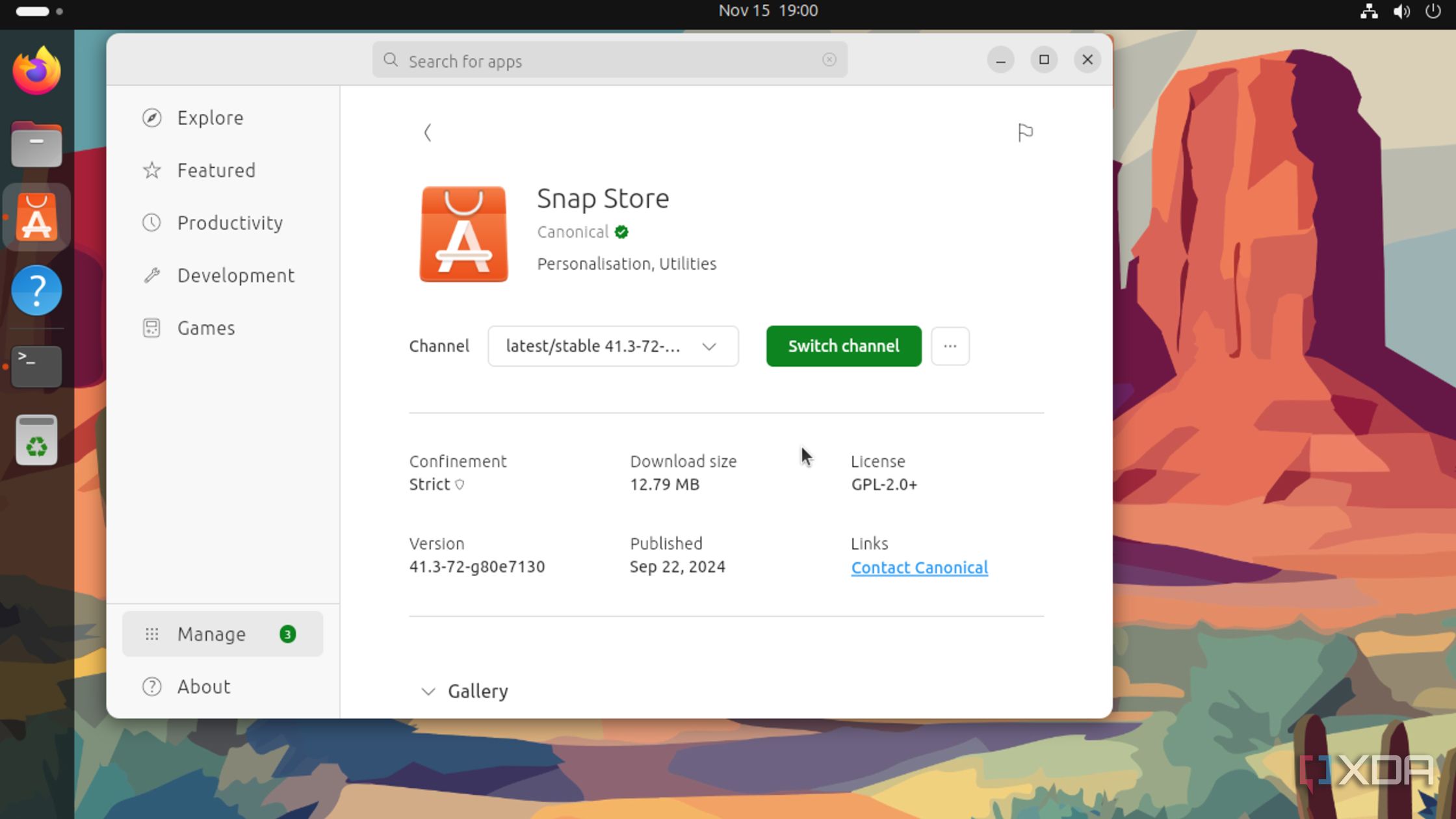Screen dimensions: 1456x819
Task: Click into the Search for apps field
Action: [x=604, y=61]
